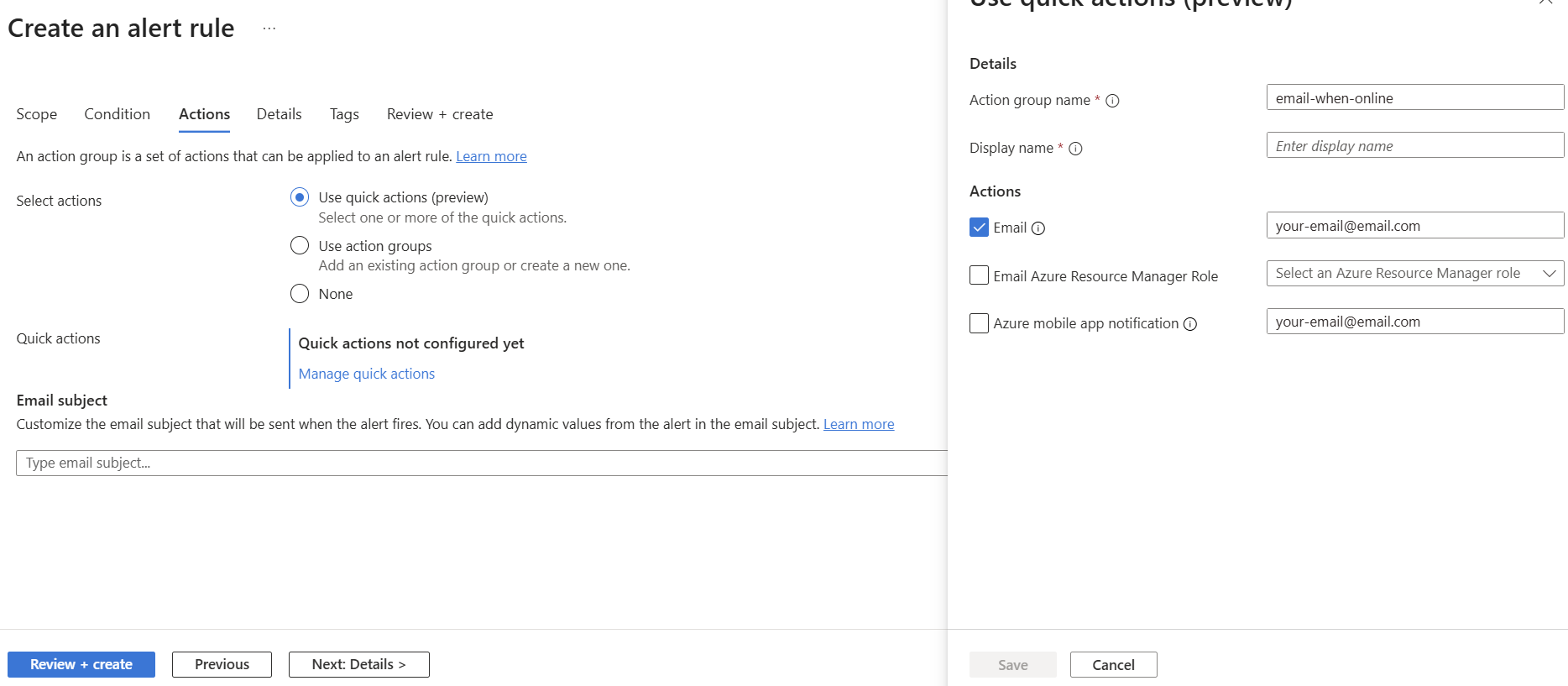Click info icon next to Email checkbox
The image size is (1568, 686).
click(1038, 228)
